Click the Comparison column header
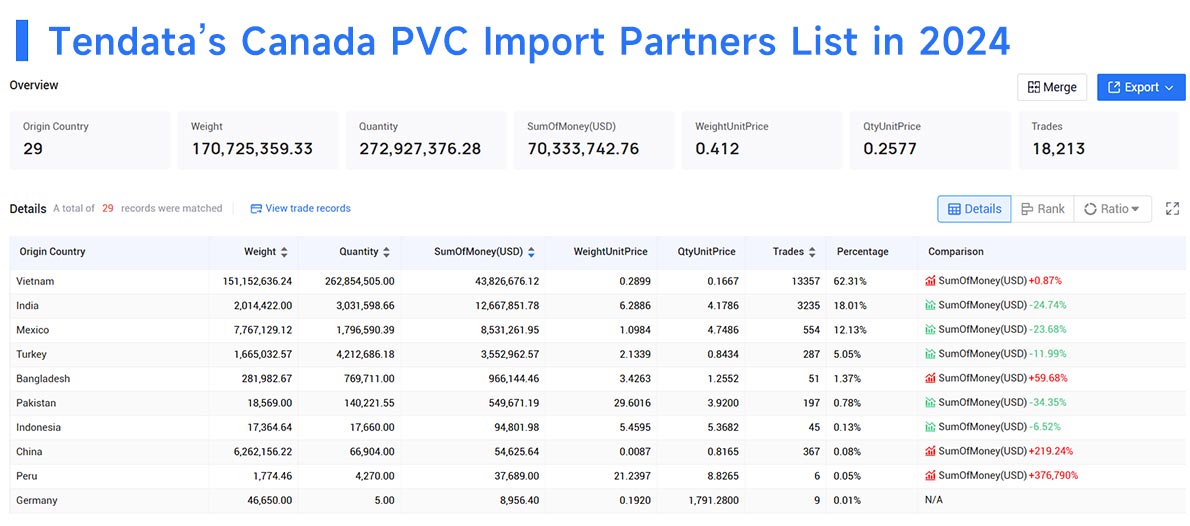The height and width of the screenshot is (526, 1190). tap(955, 251)
